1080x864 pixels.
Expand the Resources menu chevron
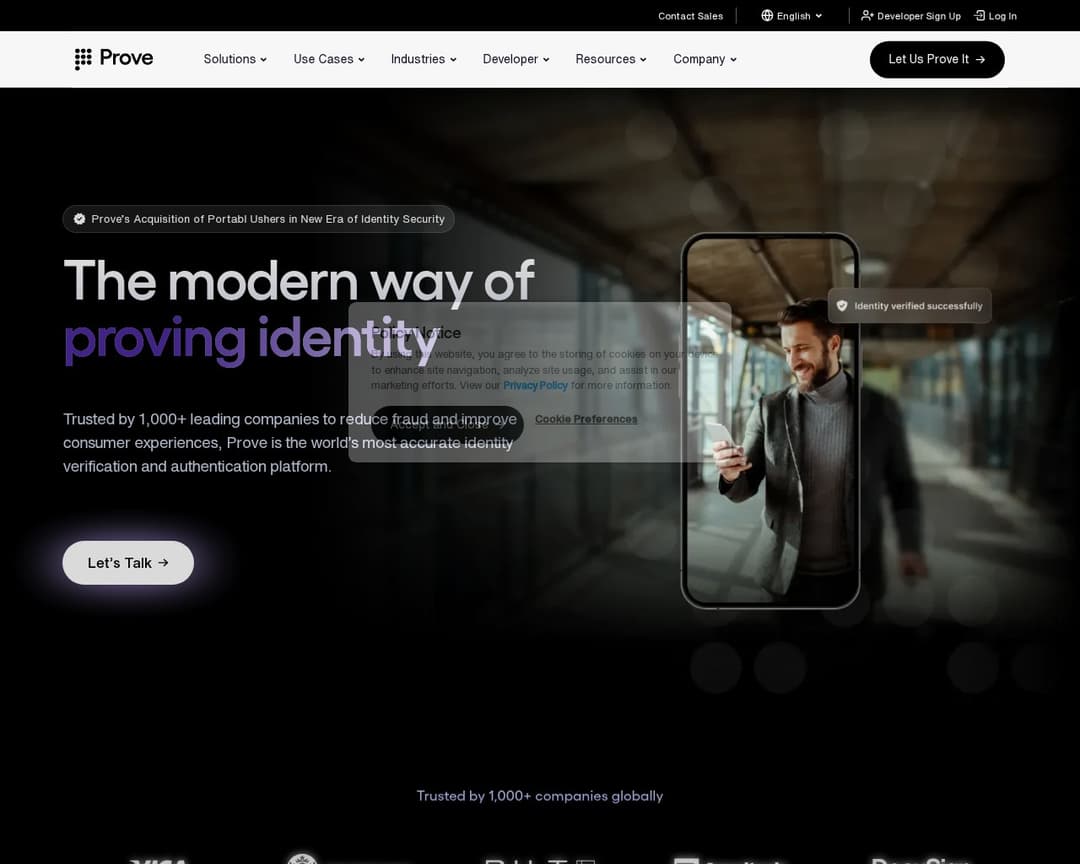pos(643,60)
